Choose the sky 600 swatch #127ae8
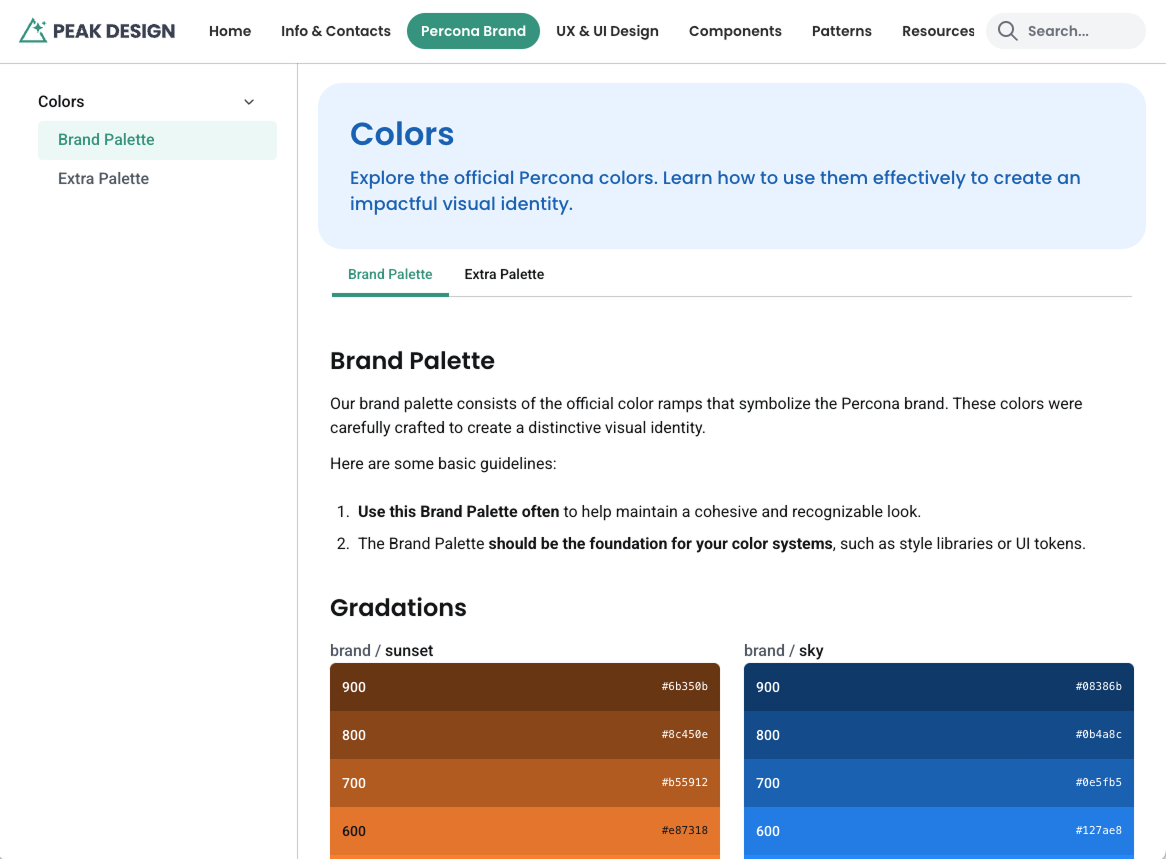This screenshot has height=859, width=1166. click(x=938, y=831)
